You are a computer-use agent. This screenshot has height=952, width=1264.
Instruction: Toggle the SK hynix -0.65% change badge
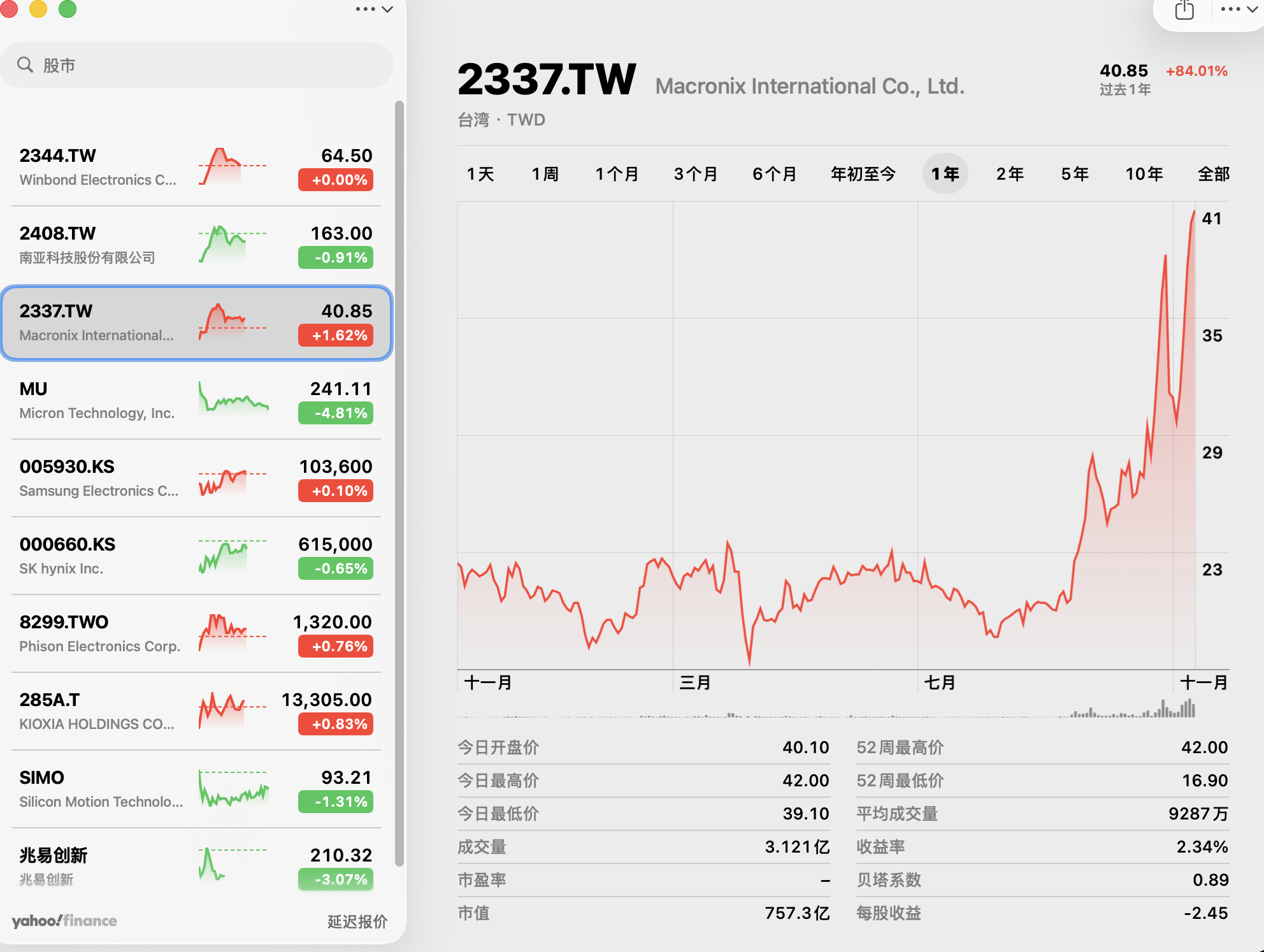pyautogui.click(x=336, y=568)
